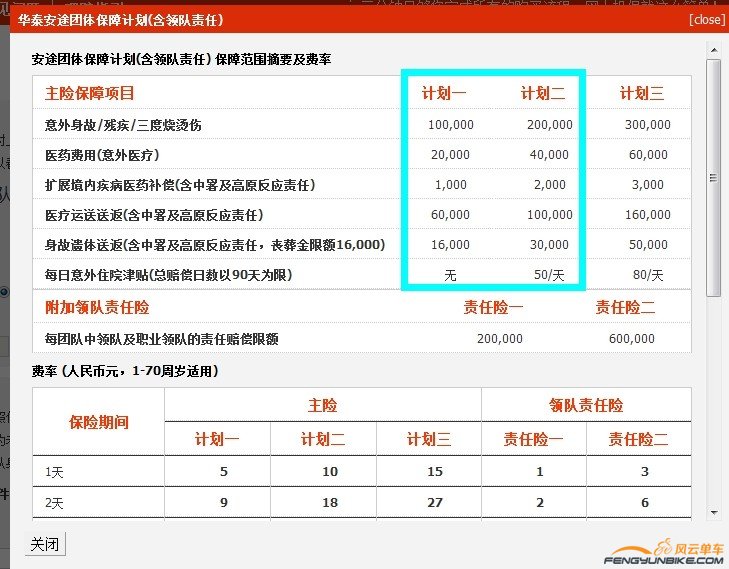The image size is (729, 569).
Task: Click the 1天 rate 5 for 计划一
Action: click(x=224, y=471)
